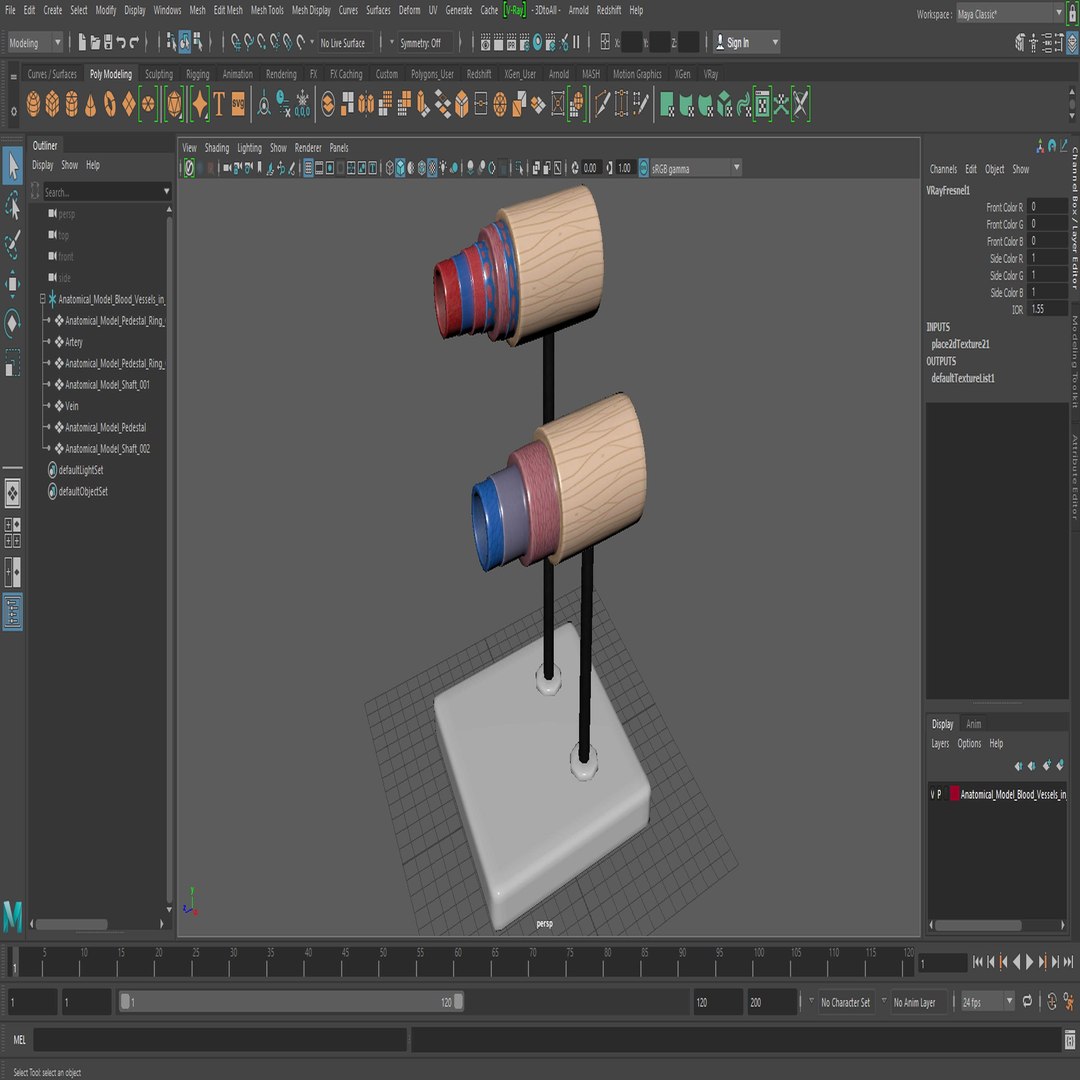The image size is (1080, 1080).
Task: Open the Workspace Maya Classic dropdown
Action: [x=1011, y=14]
